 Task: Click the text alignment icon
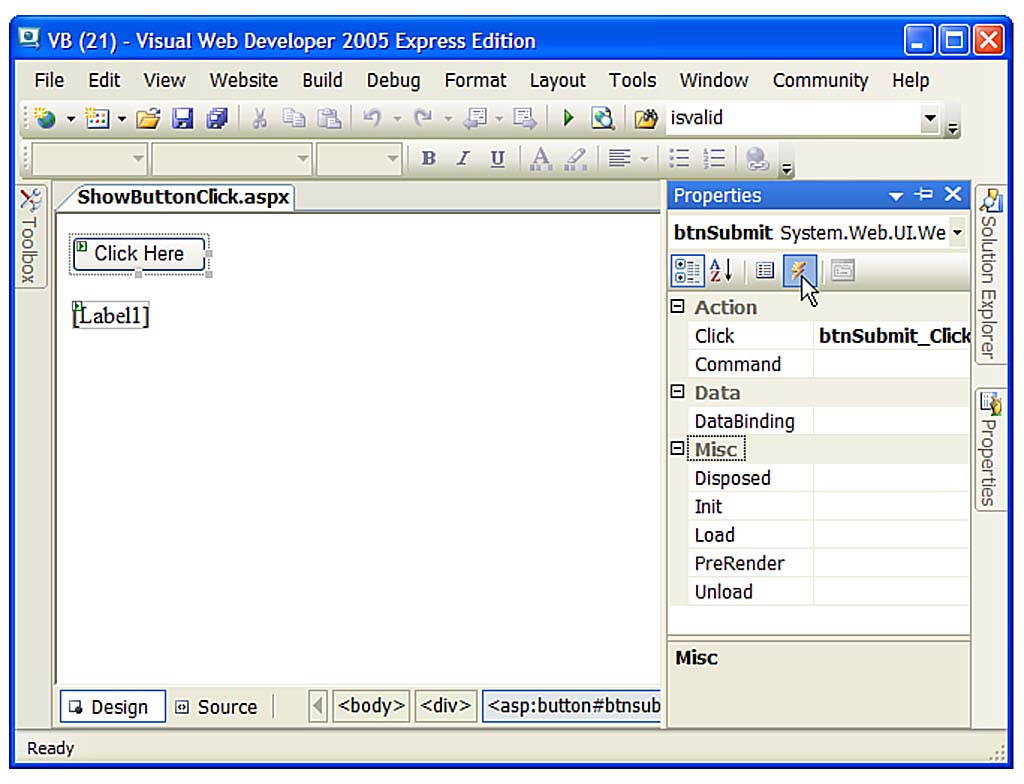[619, 158]
